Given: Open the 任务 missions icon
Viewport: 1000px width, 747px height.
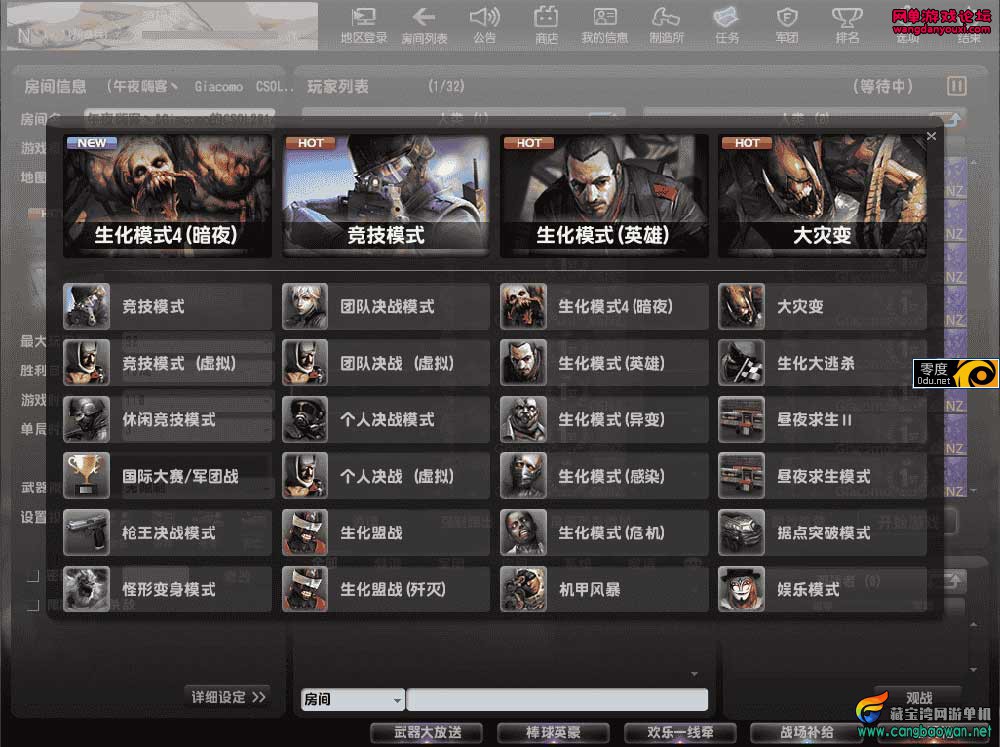Looking at the screenshot, I should (x=727, y=26).
